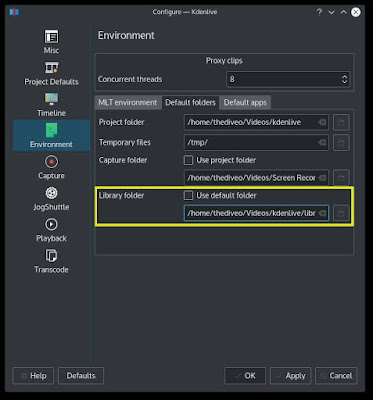Viewport: 373px width, 400px height.
Task: Clear the Library folder path field
Action: point(322,213)
